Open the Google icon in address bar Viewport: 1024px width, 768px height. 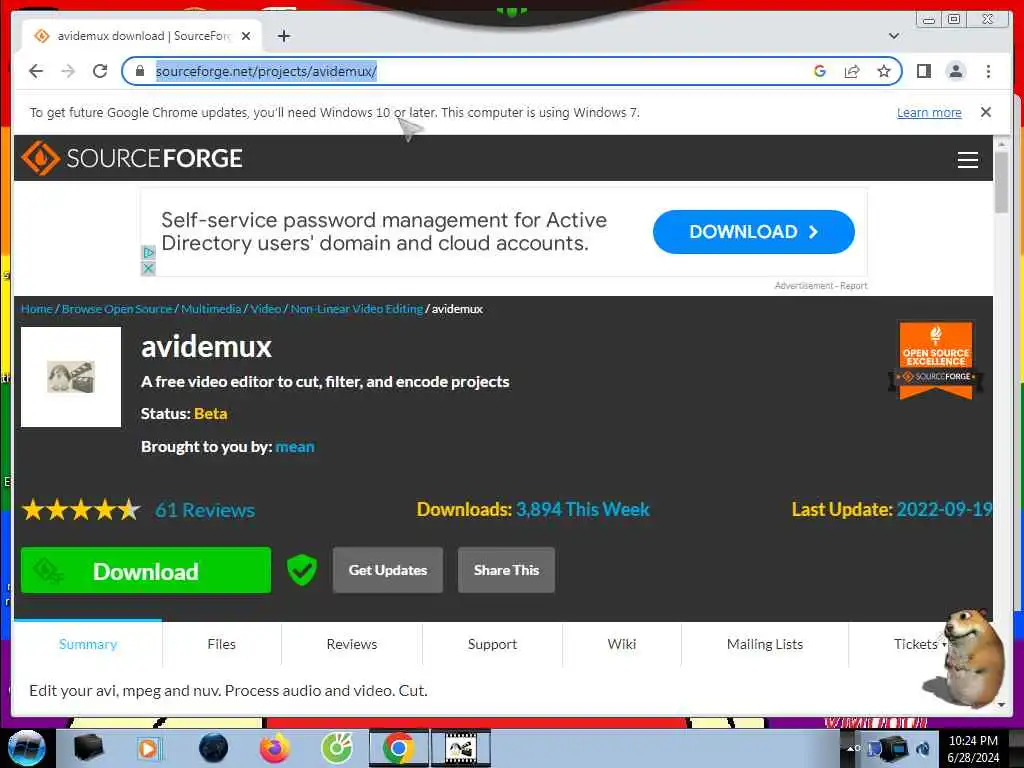coord(820,71)
